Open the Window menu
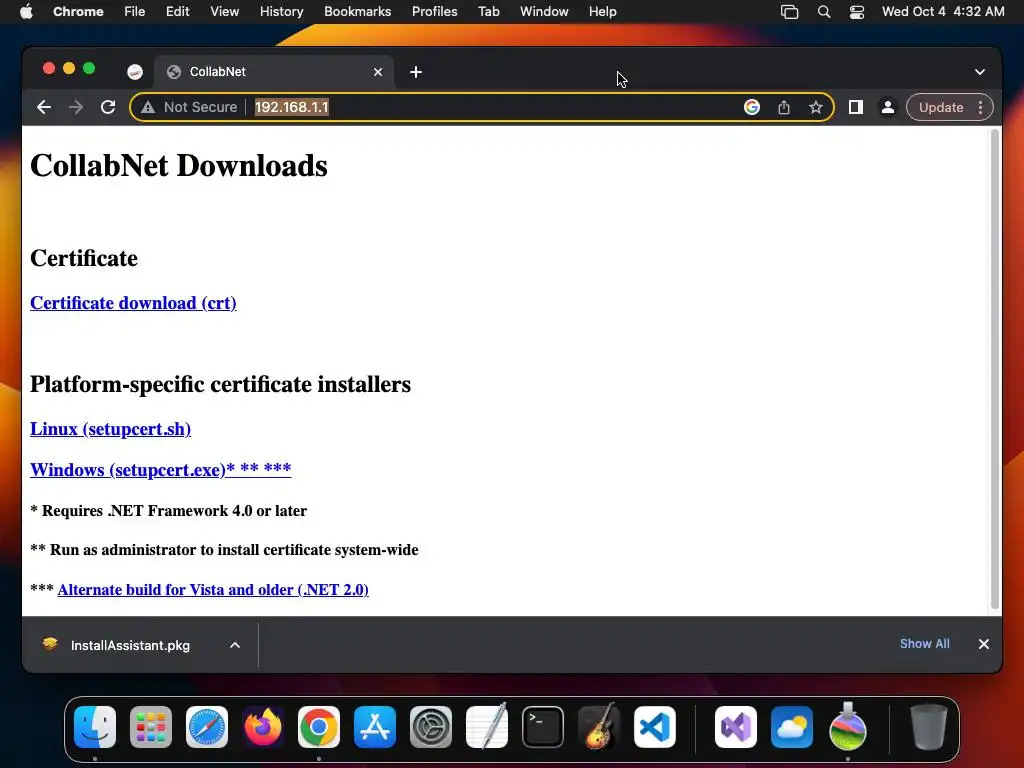The width and height of the screenshot is (1024, 768). [x=544, y=12]
